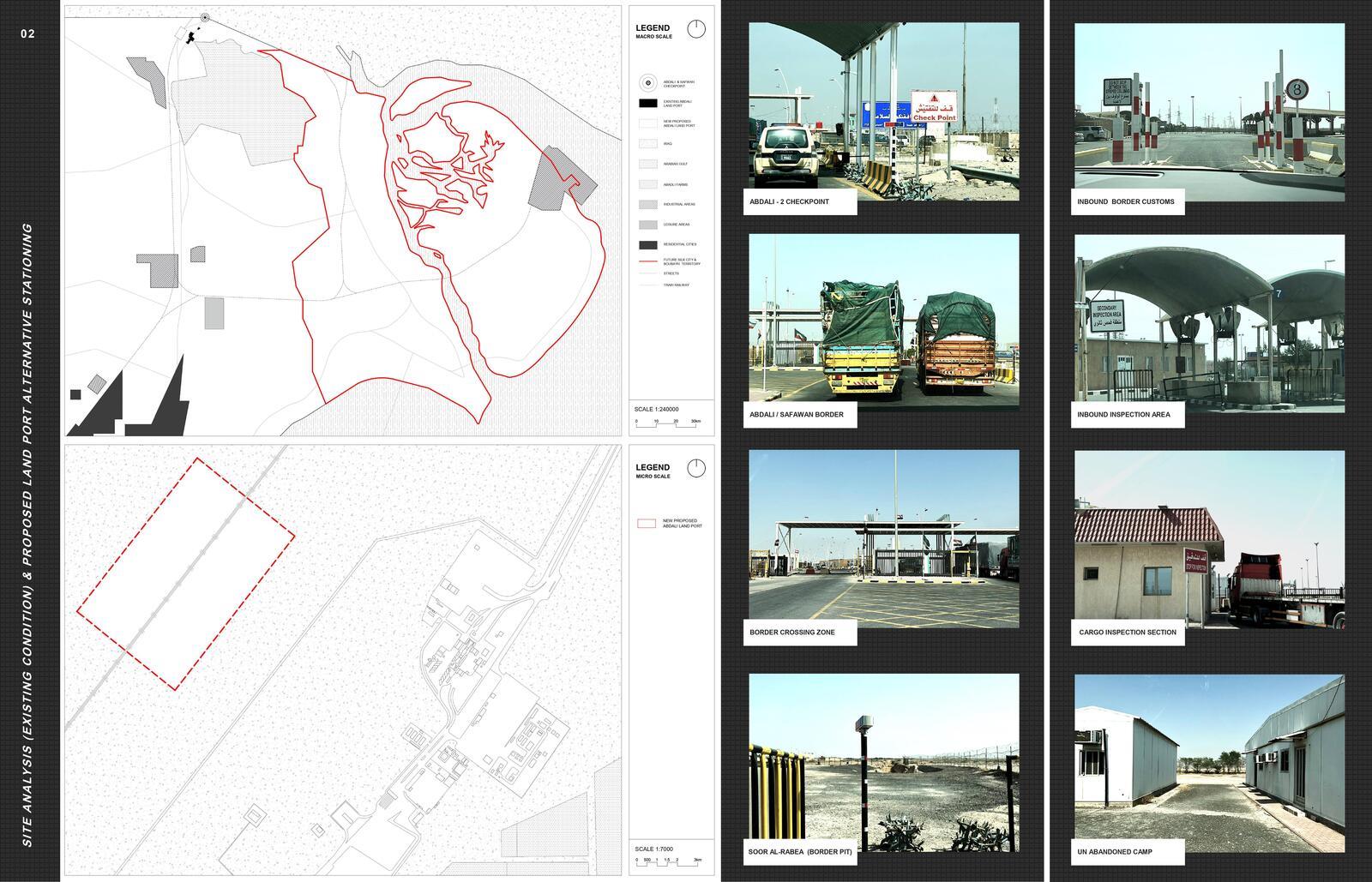This screenshot has width=1372, height=882.
Task: Click the dark Residential Cities legend swatch
Action: (647, 244)
